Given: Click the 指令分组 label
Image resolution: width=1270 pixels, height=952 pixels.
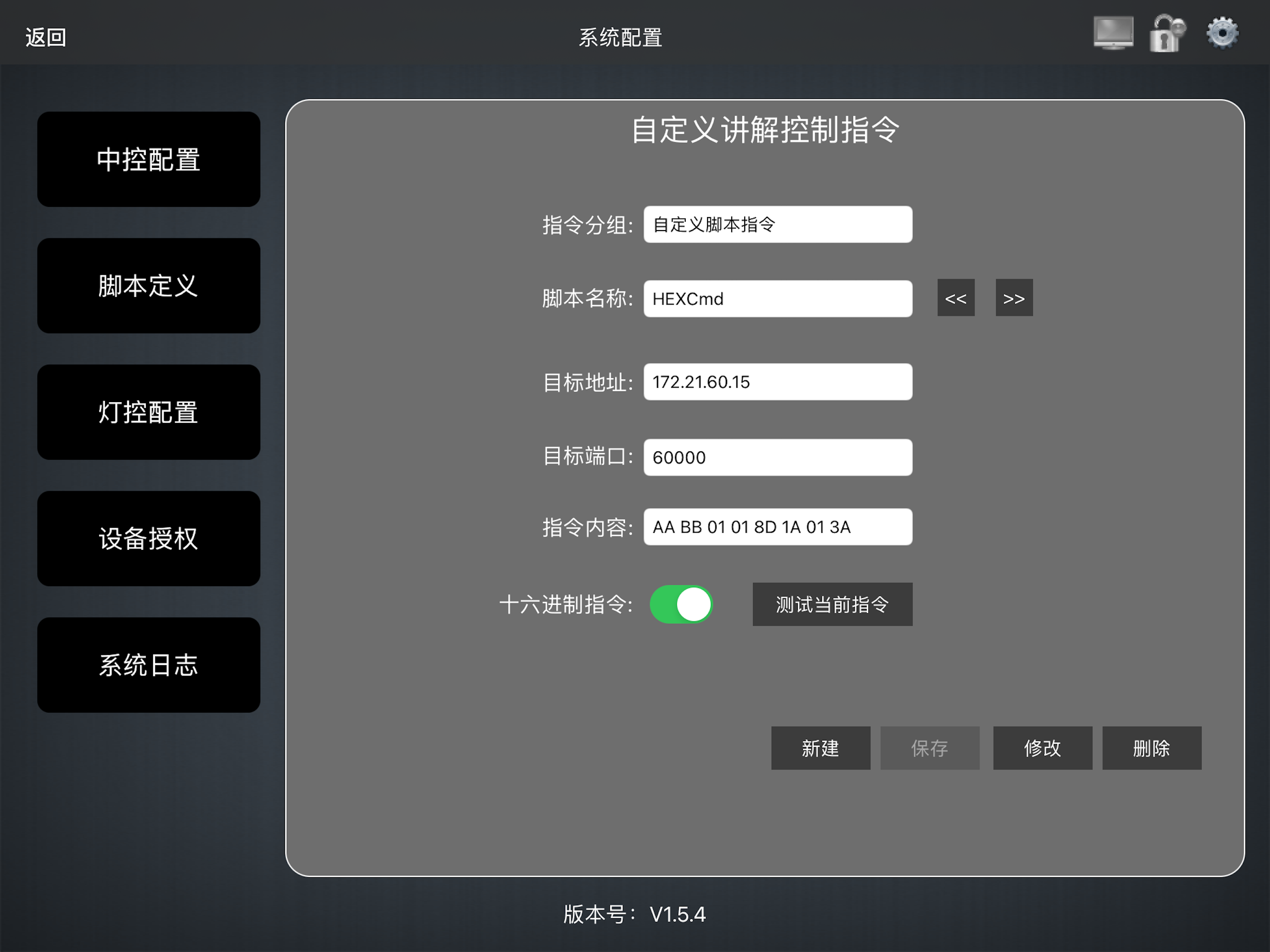Looking at the screenshot, I should (587, 225).
